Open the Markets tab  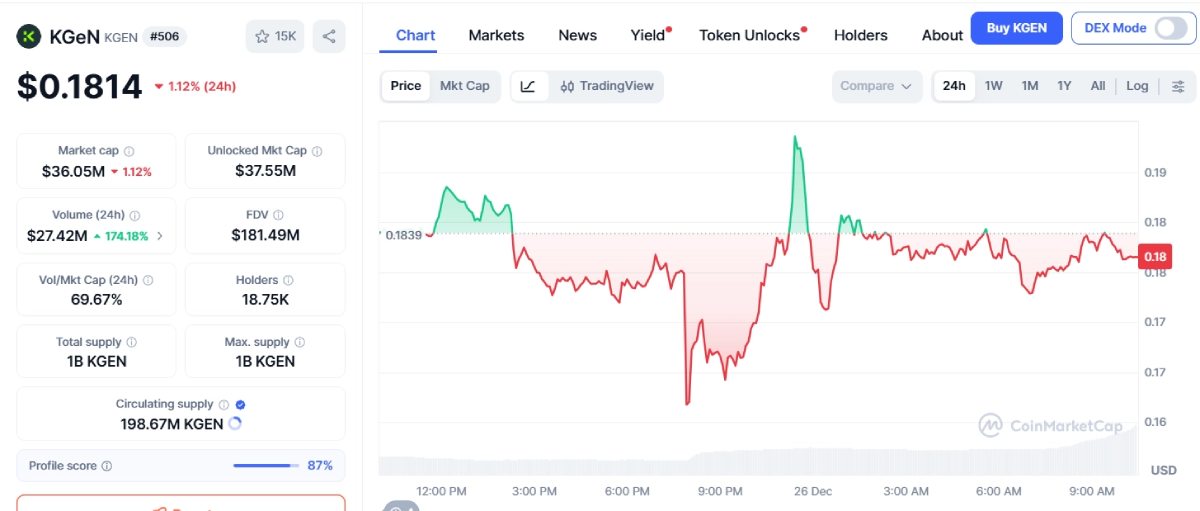[x=496, y=35]
